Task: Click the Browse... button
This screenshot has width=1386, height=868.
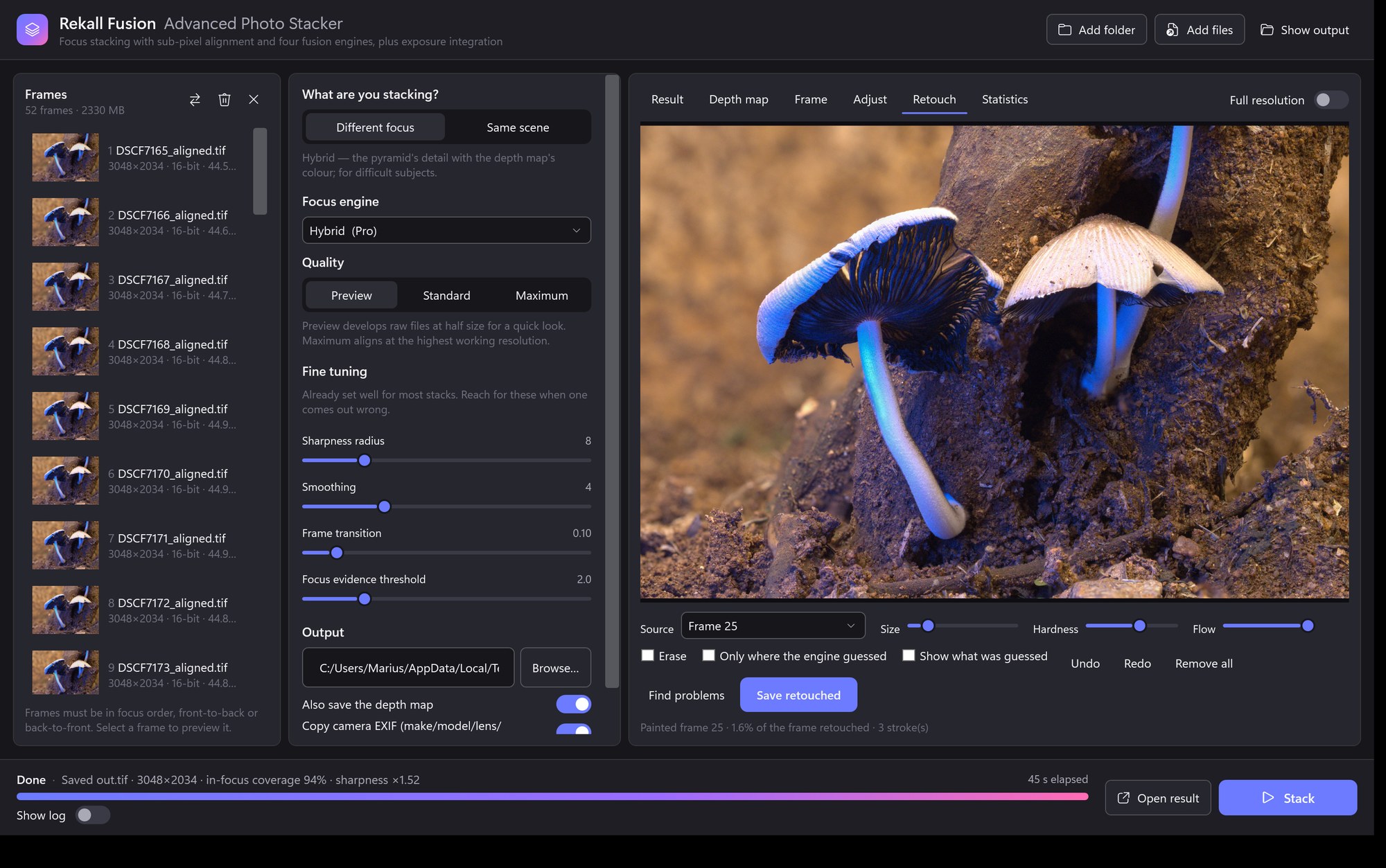Action: 555,668
